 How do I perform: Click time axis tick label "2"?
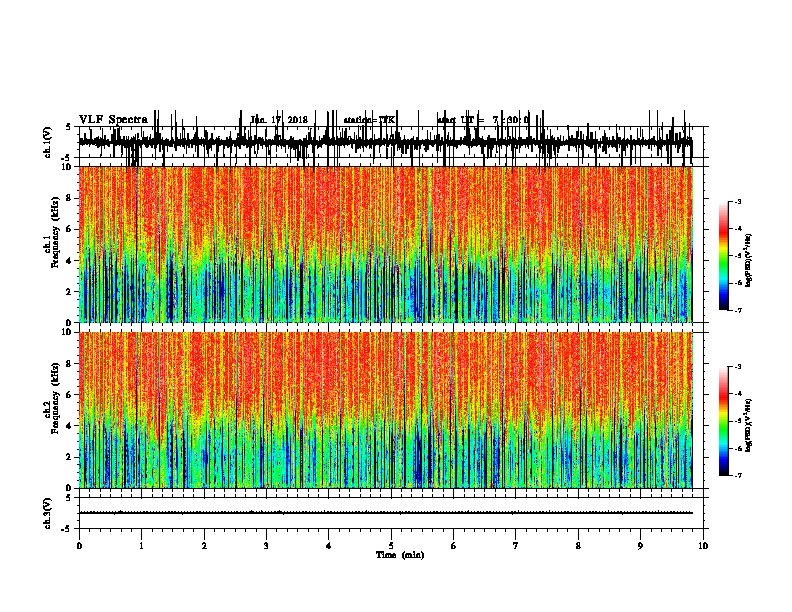[x=204, y=546]
